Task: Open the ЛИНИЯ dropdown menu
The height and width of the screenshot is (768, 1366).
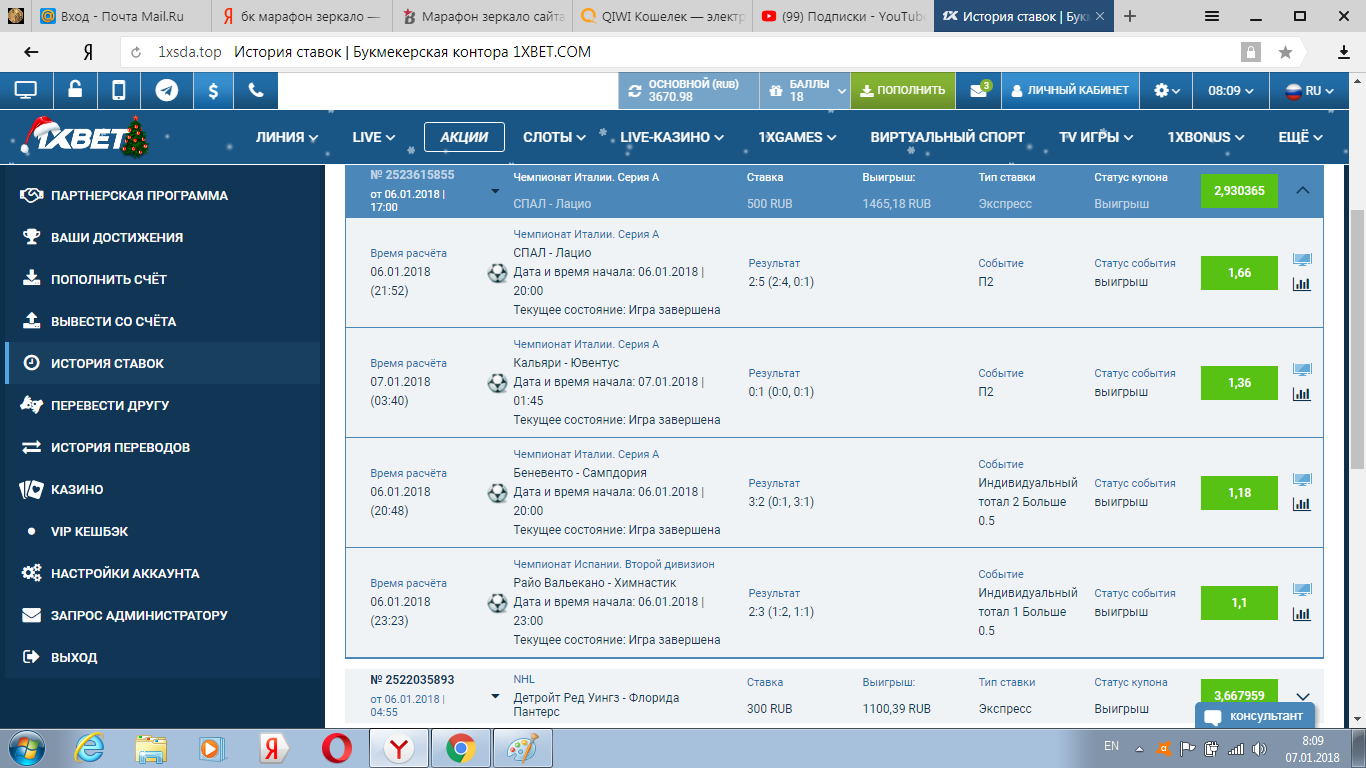Action: [287, 137]
